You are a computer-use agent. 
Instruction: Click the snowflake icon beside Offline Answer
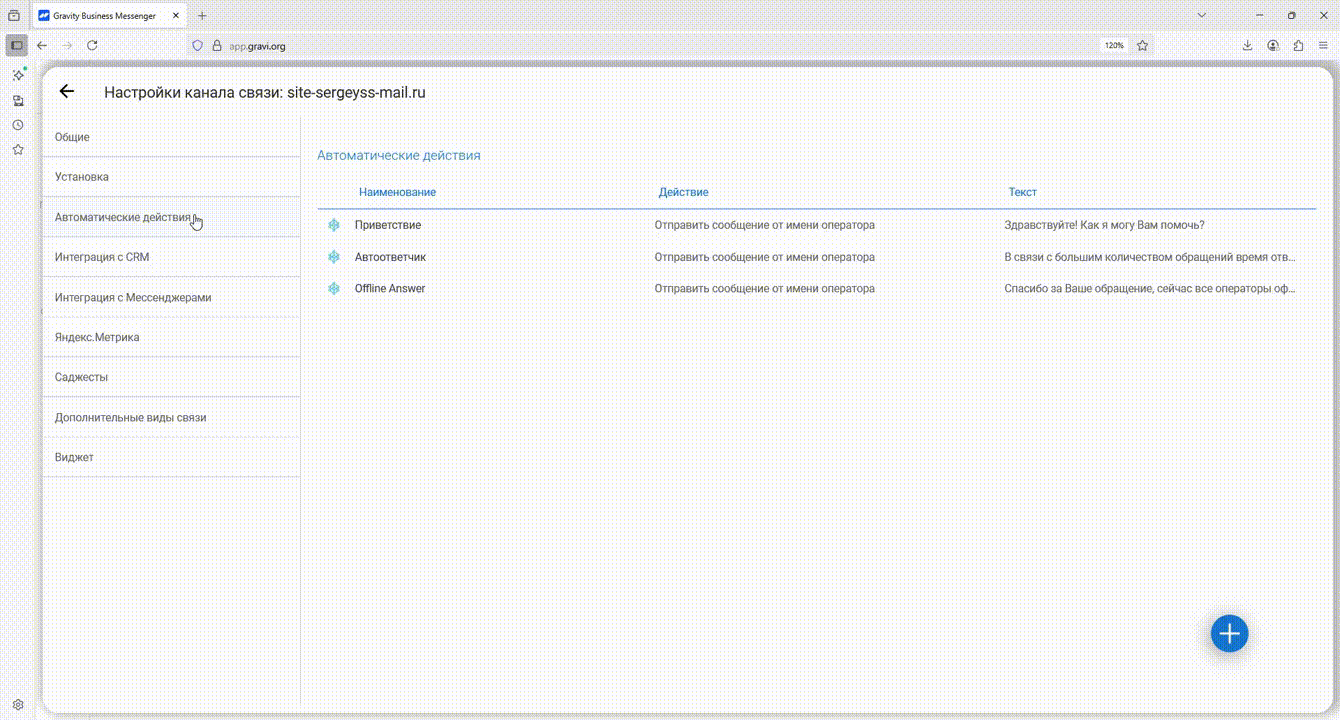(x=334, y=289)
